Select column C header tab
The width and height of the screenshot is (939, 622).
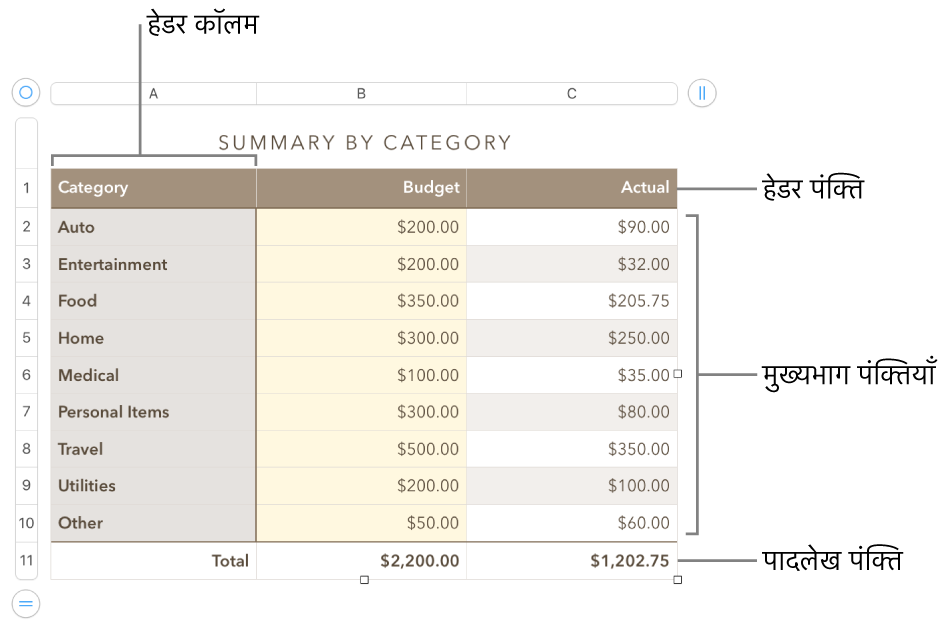click(x=571, y=93)
